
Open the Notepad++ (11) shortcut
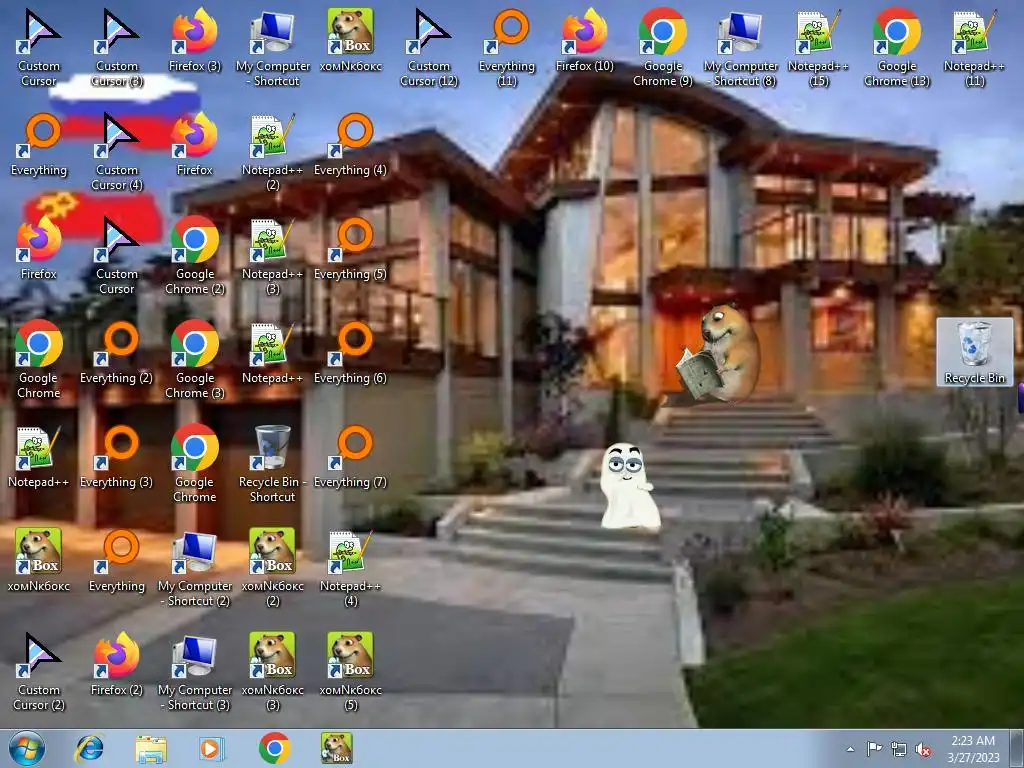click(x=974, y=47)
